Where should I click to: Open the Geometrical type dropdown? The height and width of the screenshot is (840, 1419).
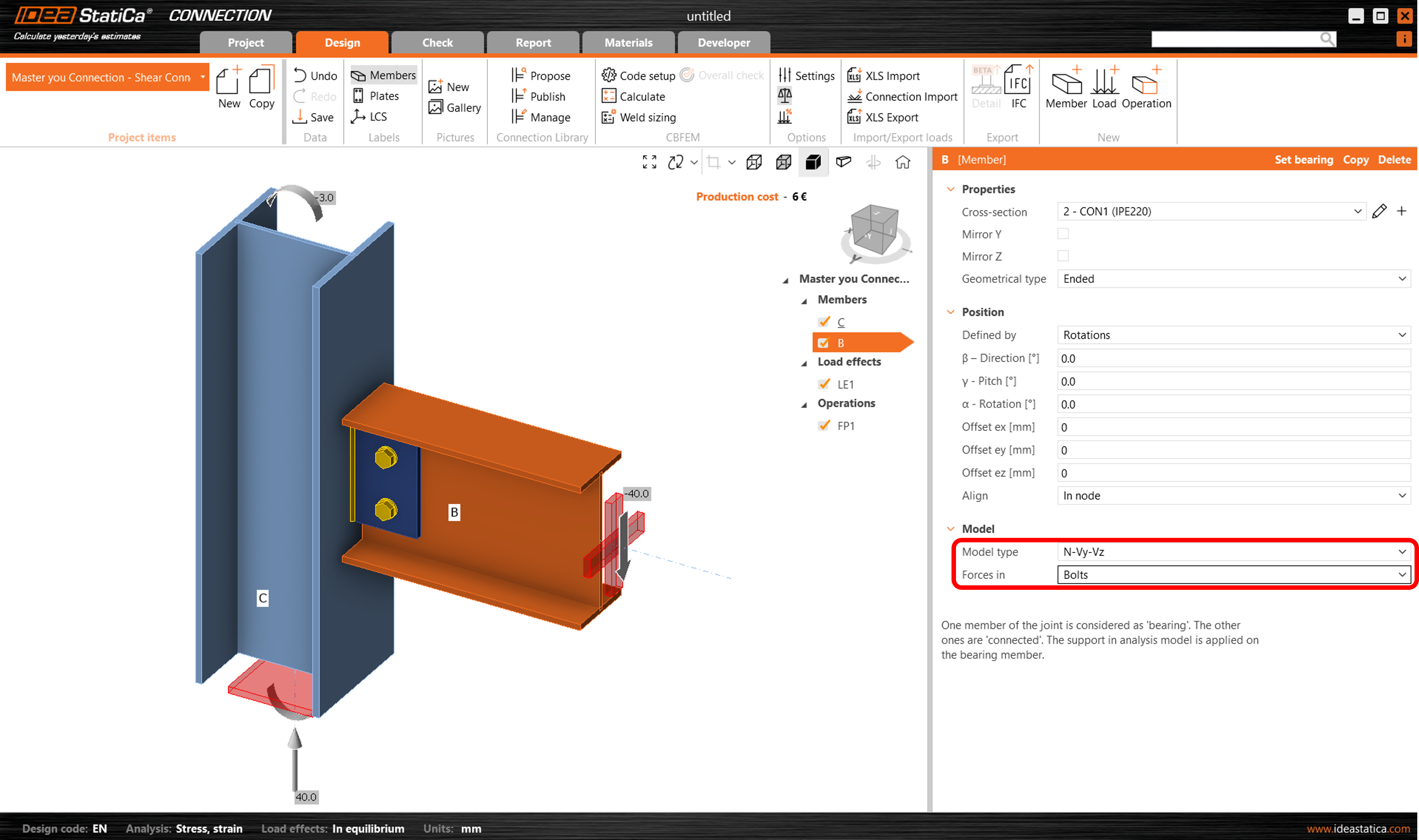(x=1234, y=279)
